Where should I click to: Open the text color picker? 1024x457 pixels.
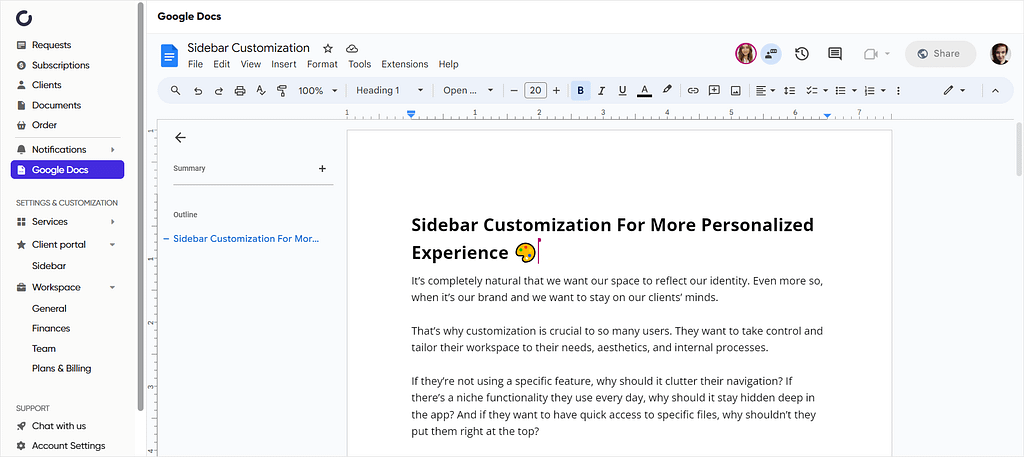tap(645, 91)
